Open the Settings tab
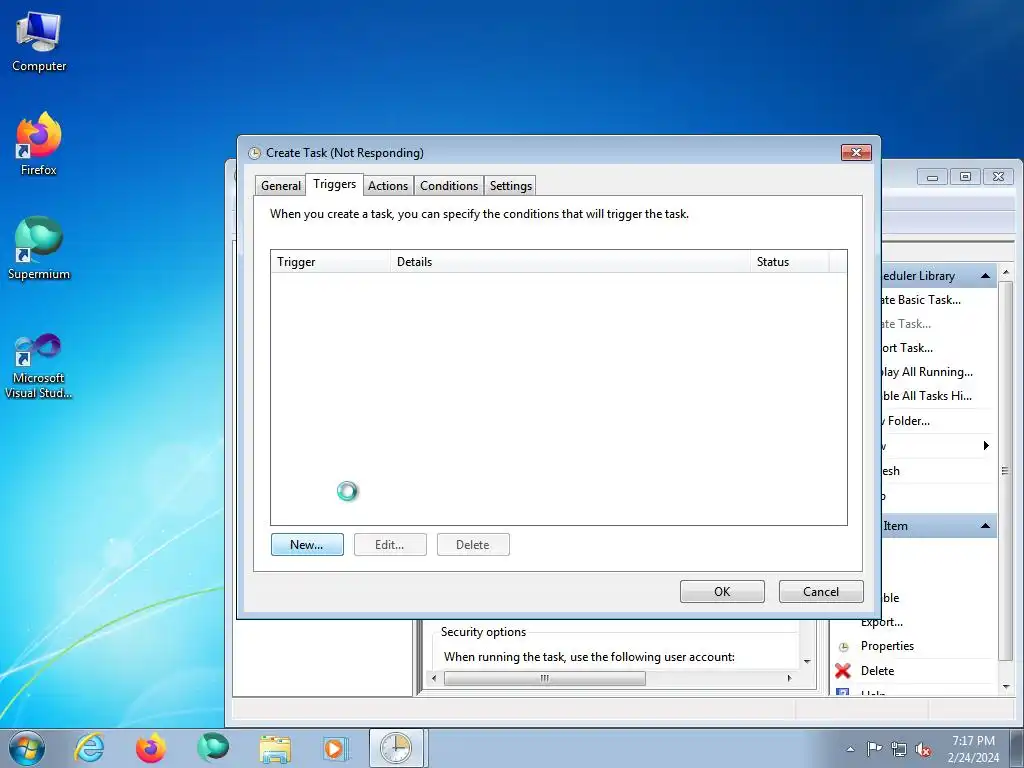Screen dimensions: 1024x768 (x=511, y=185)
